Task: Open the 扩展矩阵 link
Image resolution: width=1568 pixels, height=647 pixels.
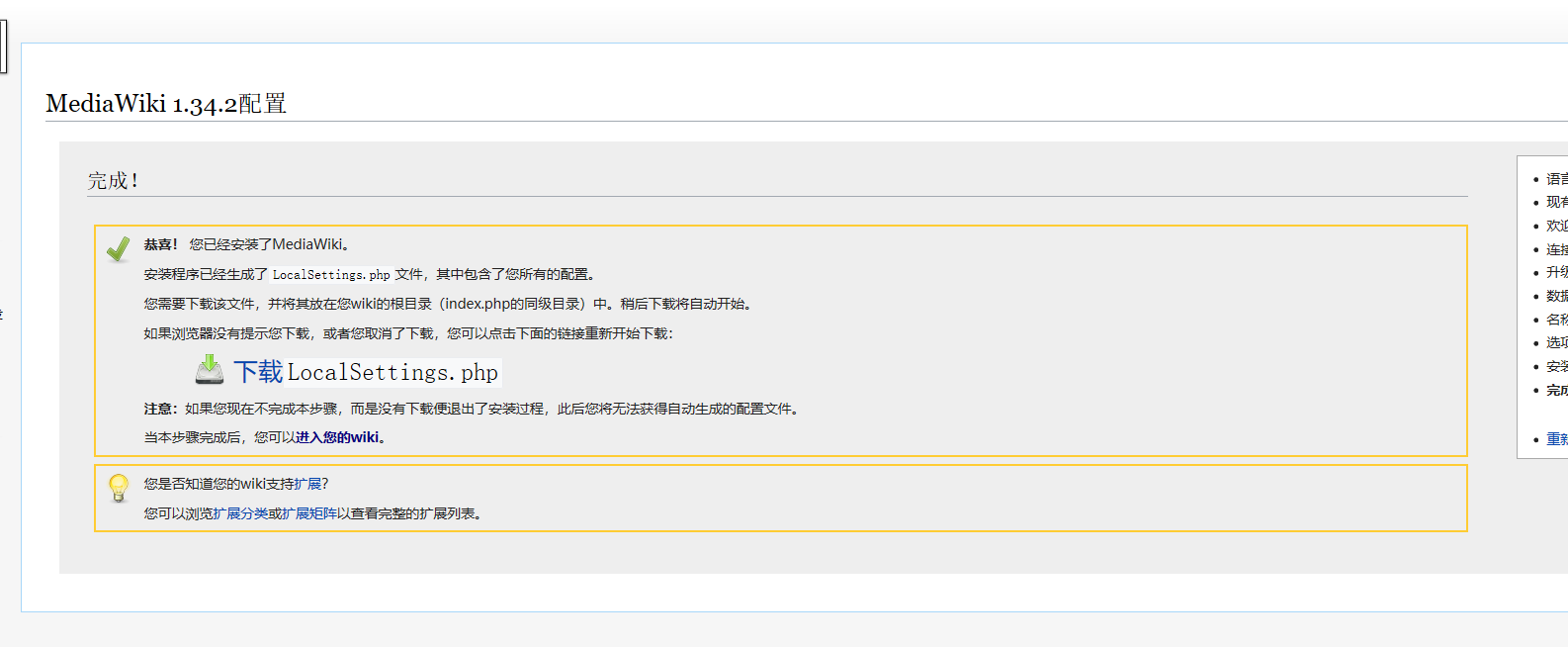Action: coord(309,513)
